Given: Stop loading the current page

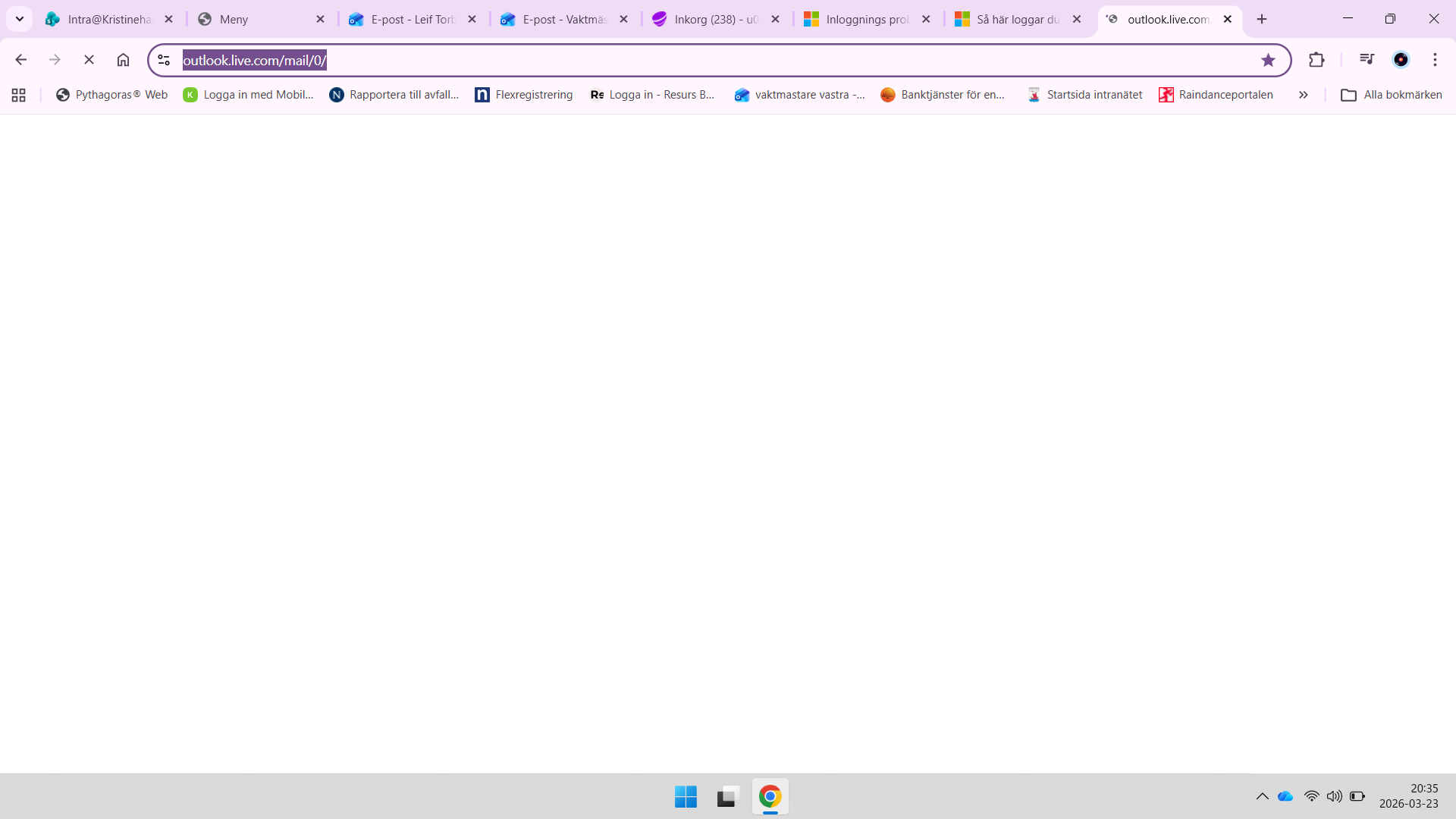Looking at the screenshot, I should (x=89, y=60).
